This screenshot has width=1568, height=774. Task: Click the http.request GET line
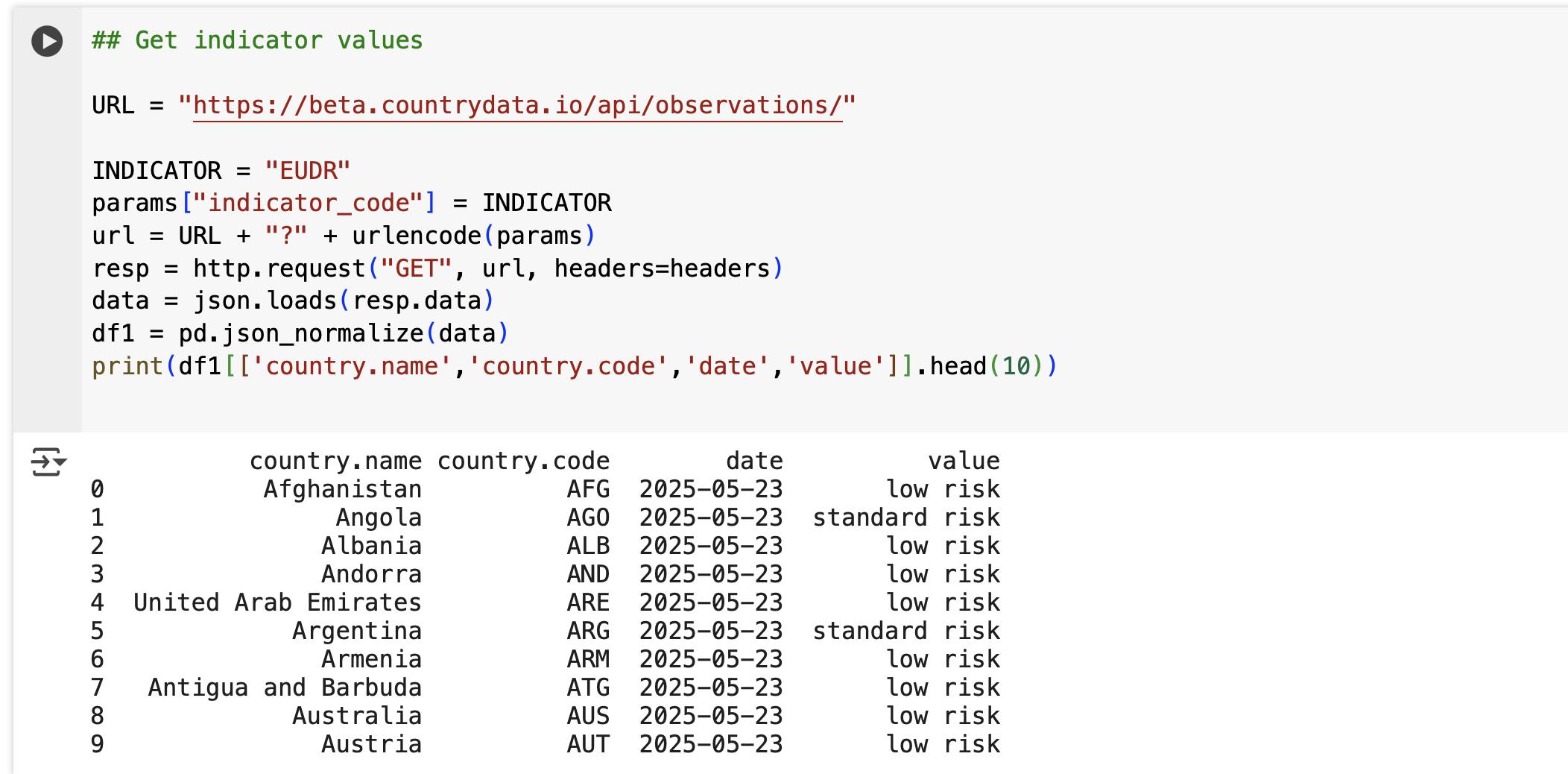pos(437,268)
